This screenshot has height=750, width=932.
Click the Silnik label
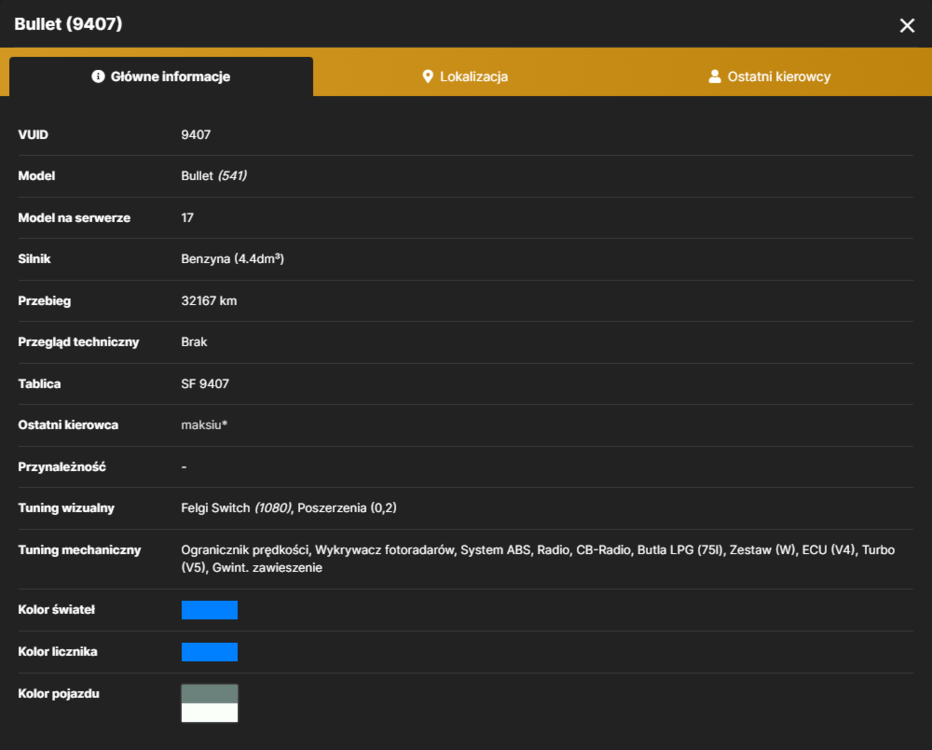(x=34, y=259)
